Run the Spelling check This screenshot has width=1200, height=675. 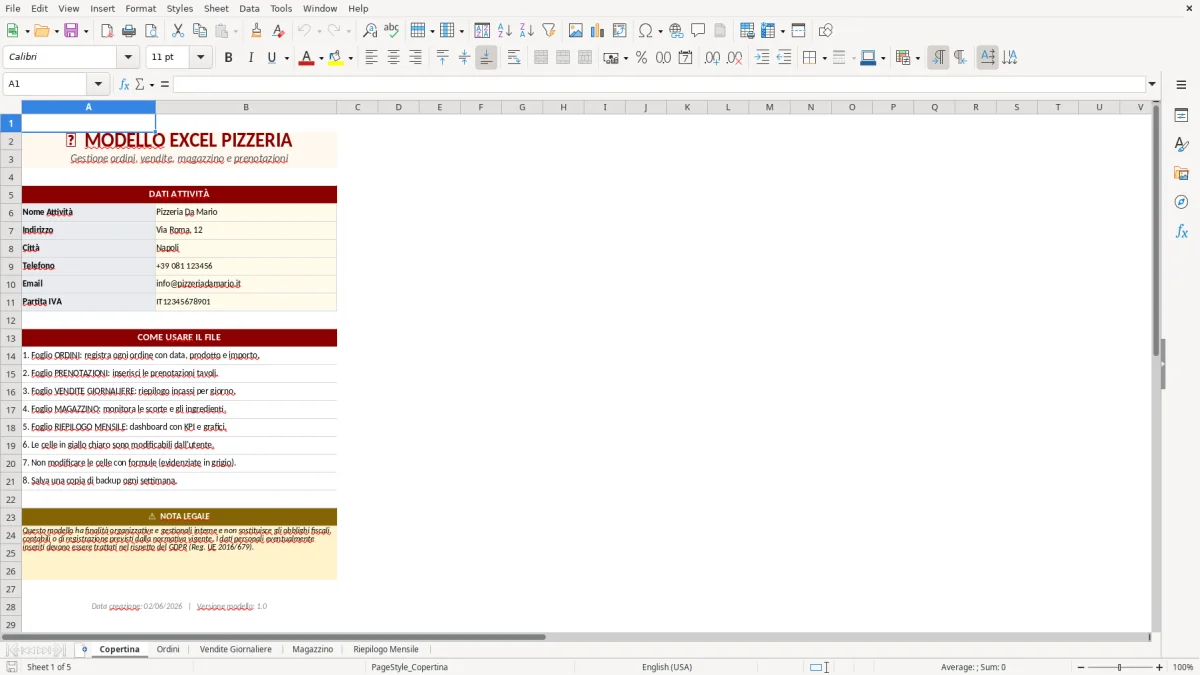point(392,31)
